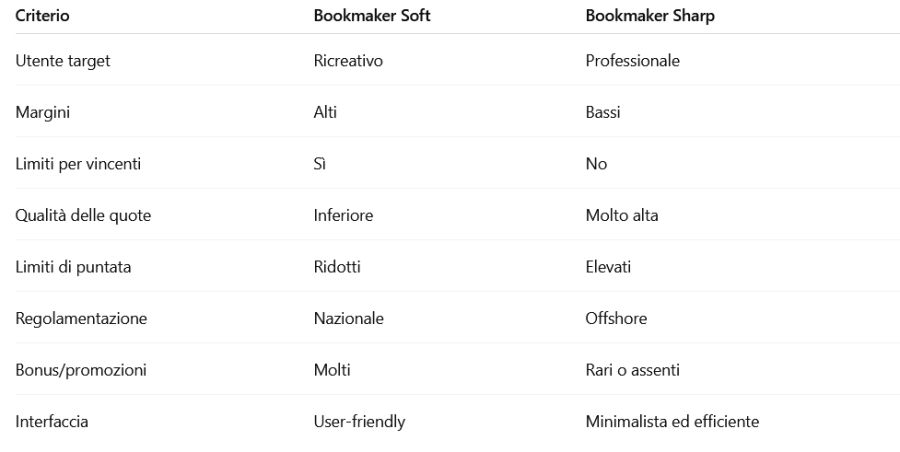Click the Professionale cell

coord(632,61)
